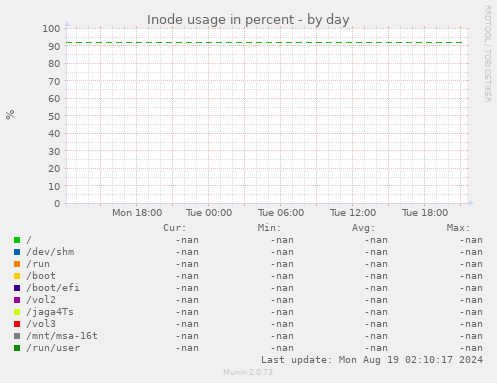Select the /dev/shm legend label
497x383 pixels.
click(x=50, y=252)
